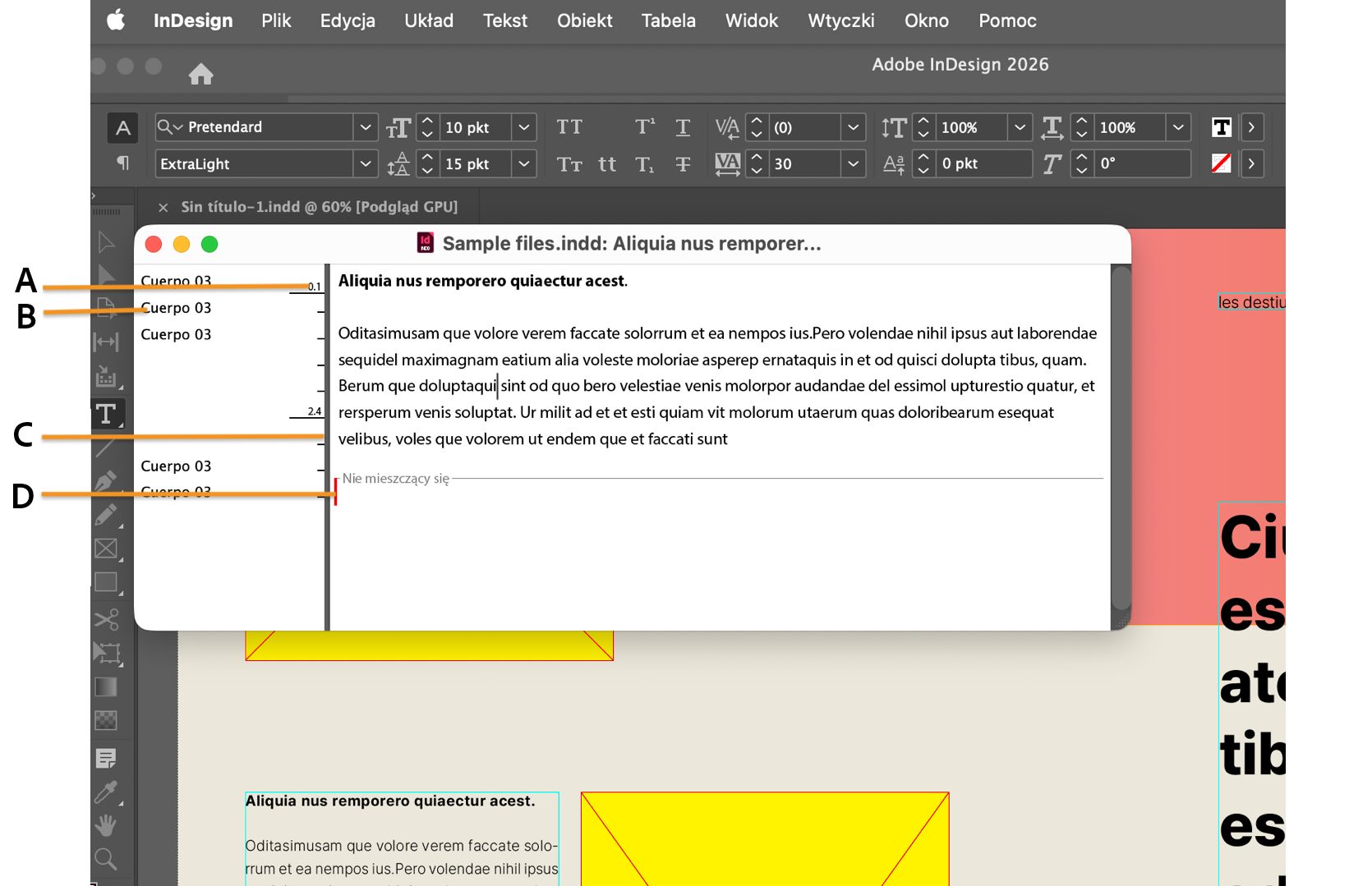Toggle All Caps formatting
The width and height of the screenshot is (1372, 886).
(569, 126)
